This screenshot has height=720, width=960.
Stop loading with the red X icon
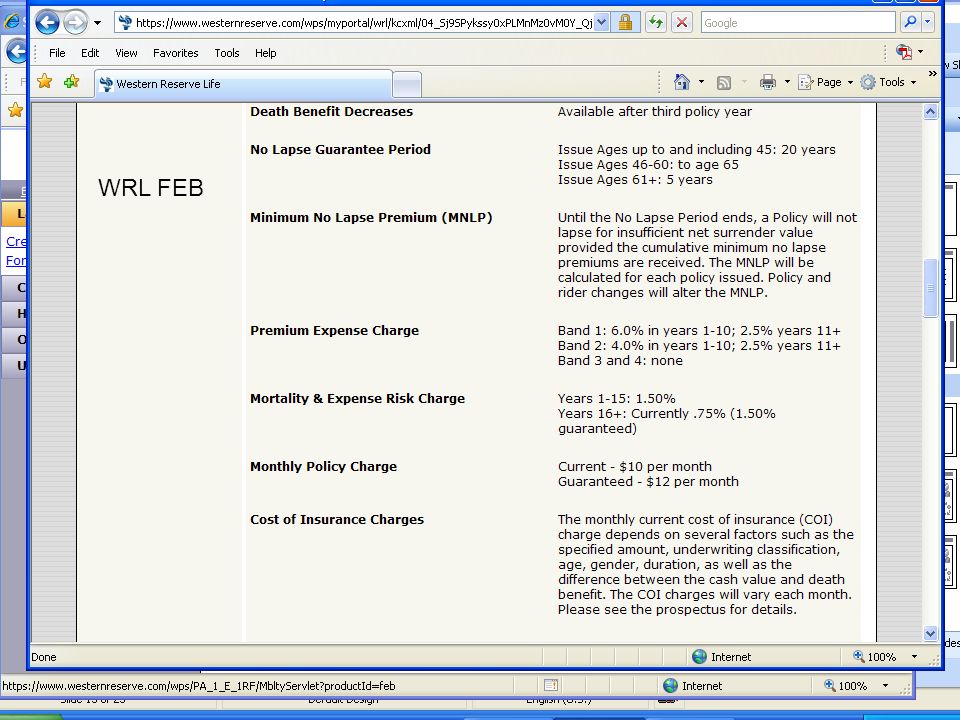coord(681,23)
